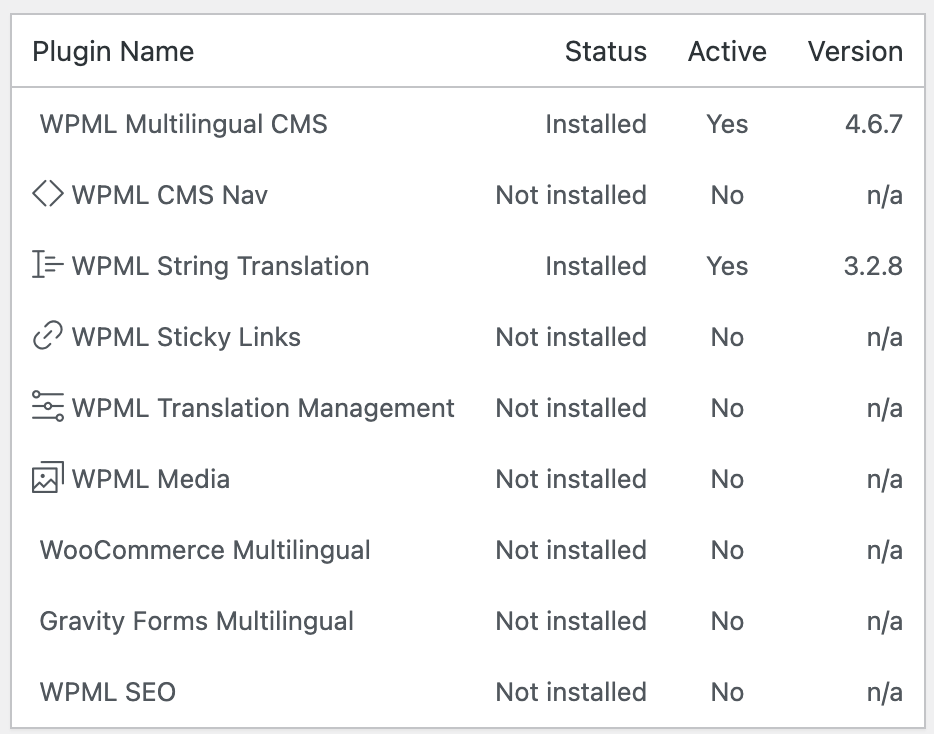Click the WooCommerce Multilingual plugin name
This screenshot has width=934, height=734.
[x=205, y=550]
